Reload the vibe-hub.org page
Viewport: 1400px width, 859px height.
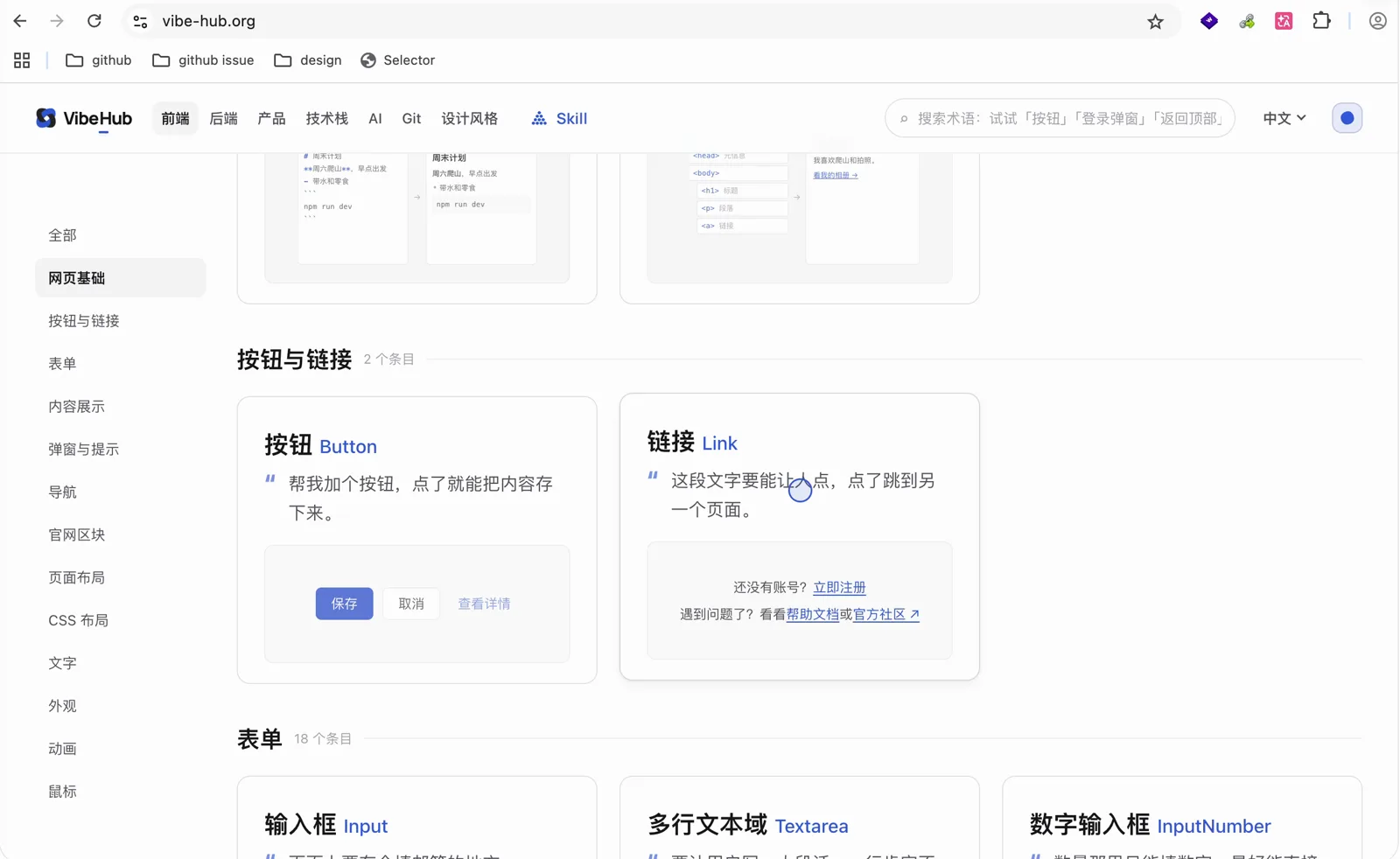click(x=94, y=21)
